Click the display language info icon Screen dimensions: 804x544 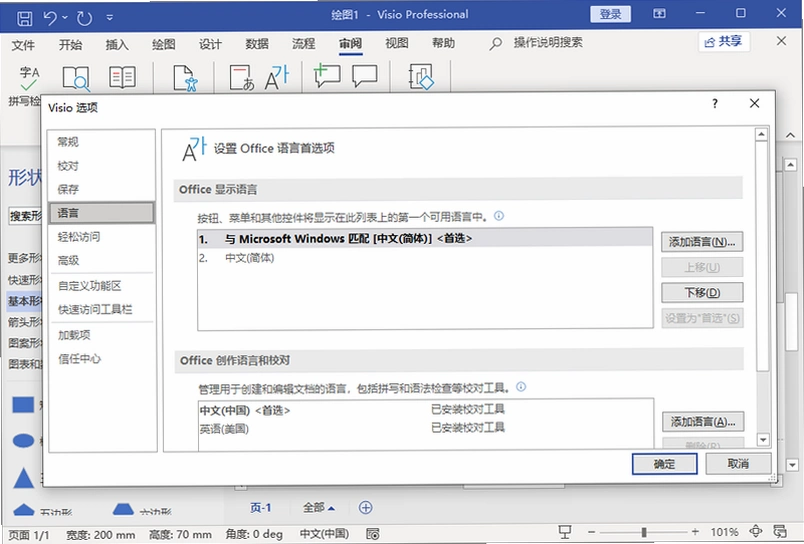[x=499, y=216]
